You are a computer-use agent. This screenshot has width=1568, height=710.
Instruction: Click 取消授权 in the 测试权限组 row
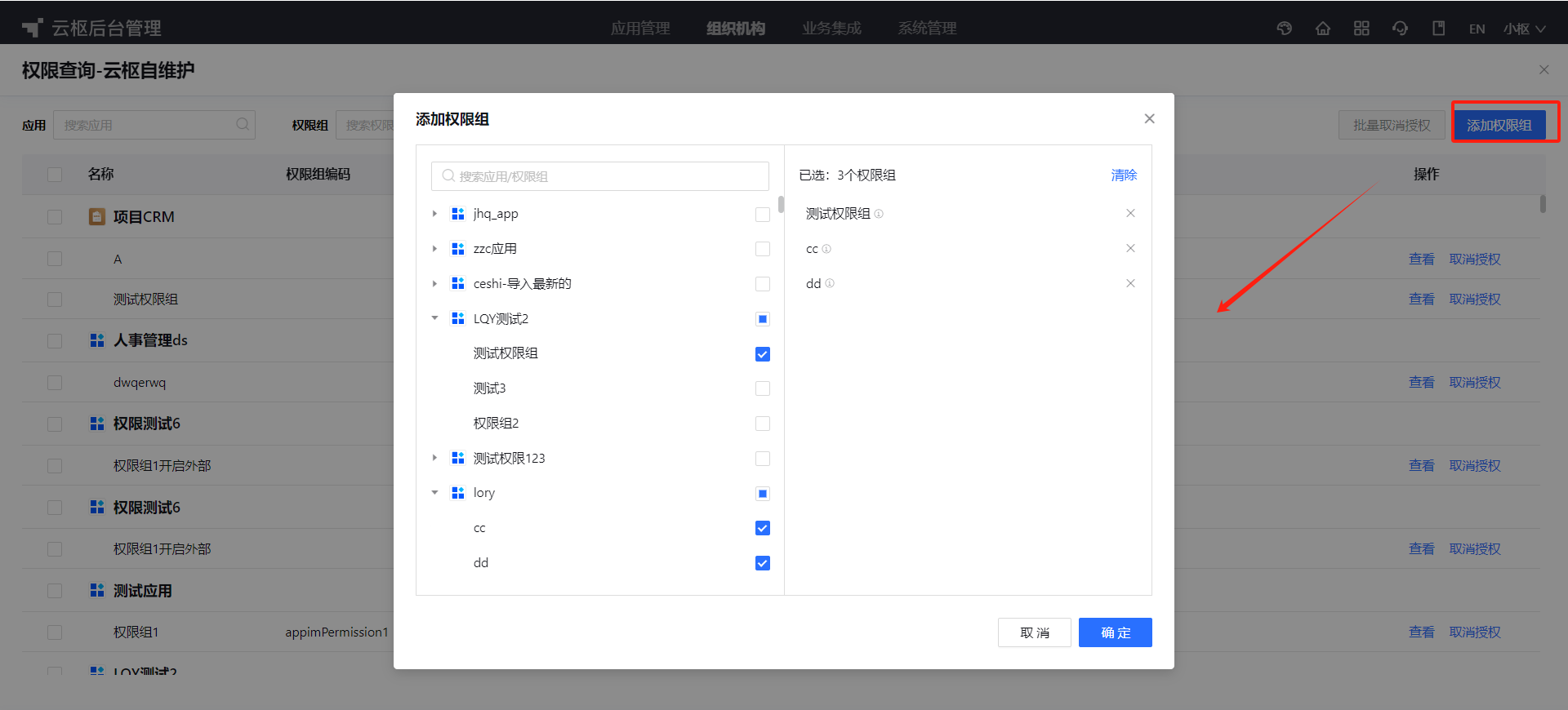[x=1475, y=299]
